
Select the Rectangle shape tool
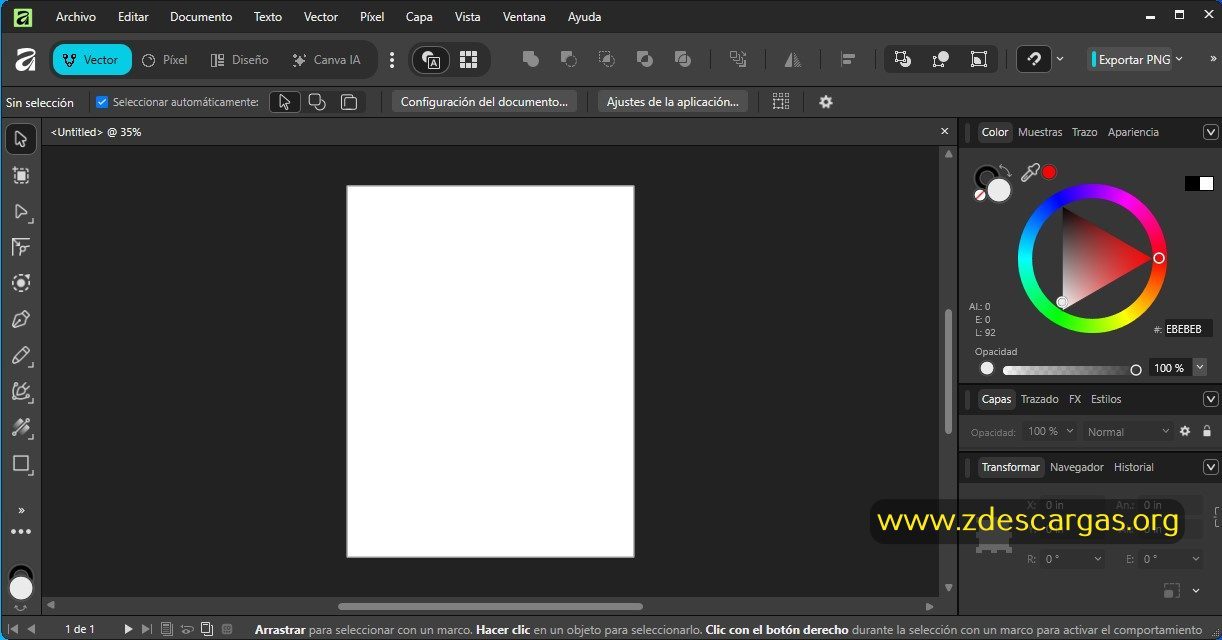(21, 464)
